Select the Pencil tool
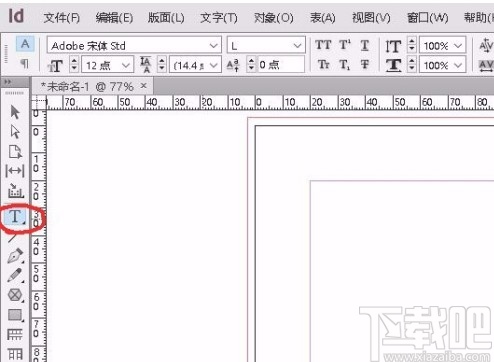The height and width of the screenshot is (362, 494). pos(15,275)
